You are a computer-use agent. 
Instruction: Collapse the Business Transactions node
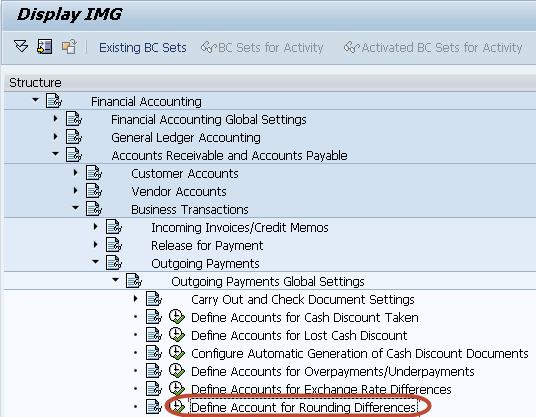pos(76,208)
